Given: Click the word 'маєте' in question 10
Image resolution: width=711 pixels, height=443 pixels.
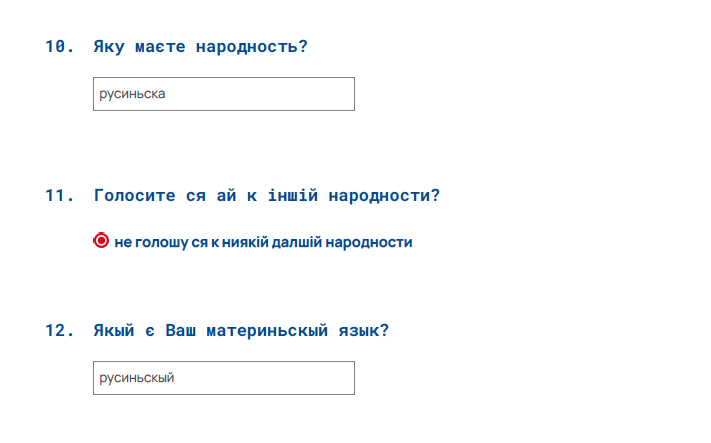Looking at the screenshot, I should [160, 46].
